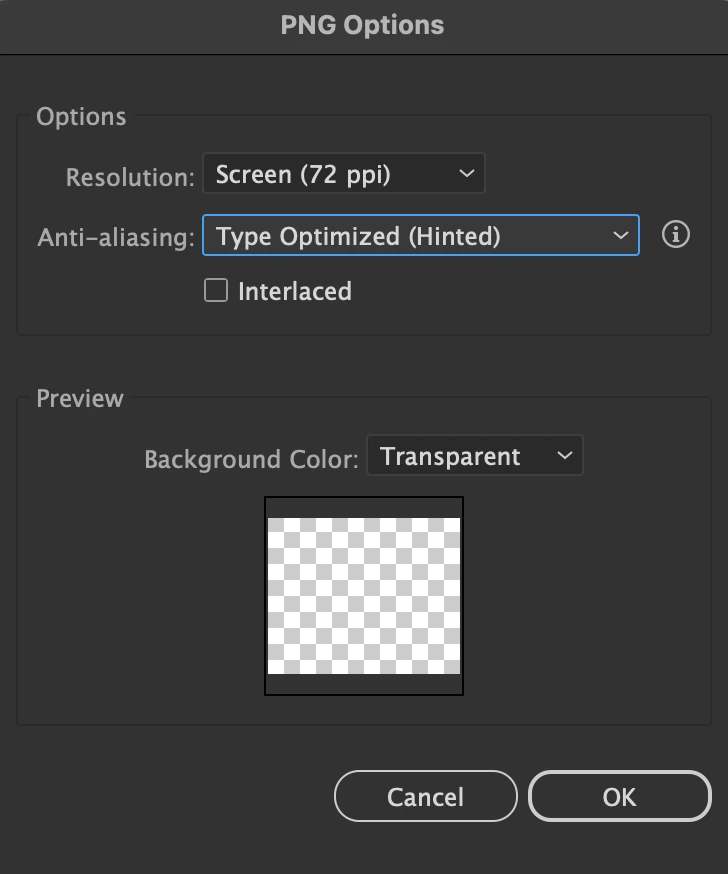The width and height of the screenshot is (728, 874).
Task: Enable the Interlaced checkbox
Action: point(216,291)
